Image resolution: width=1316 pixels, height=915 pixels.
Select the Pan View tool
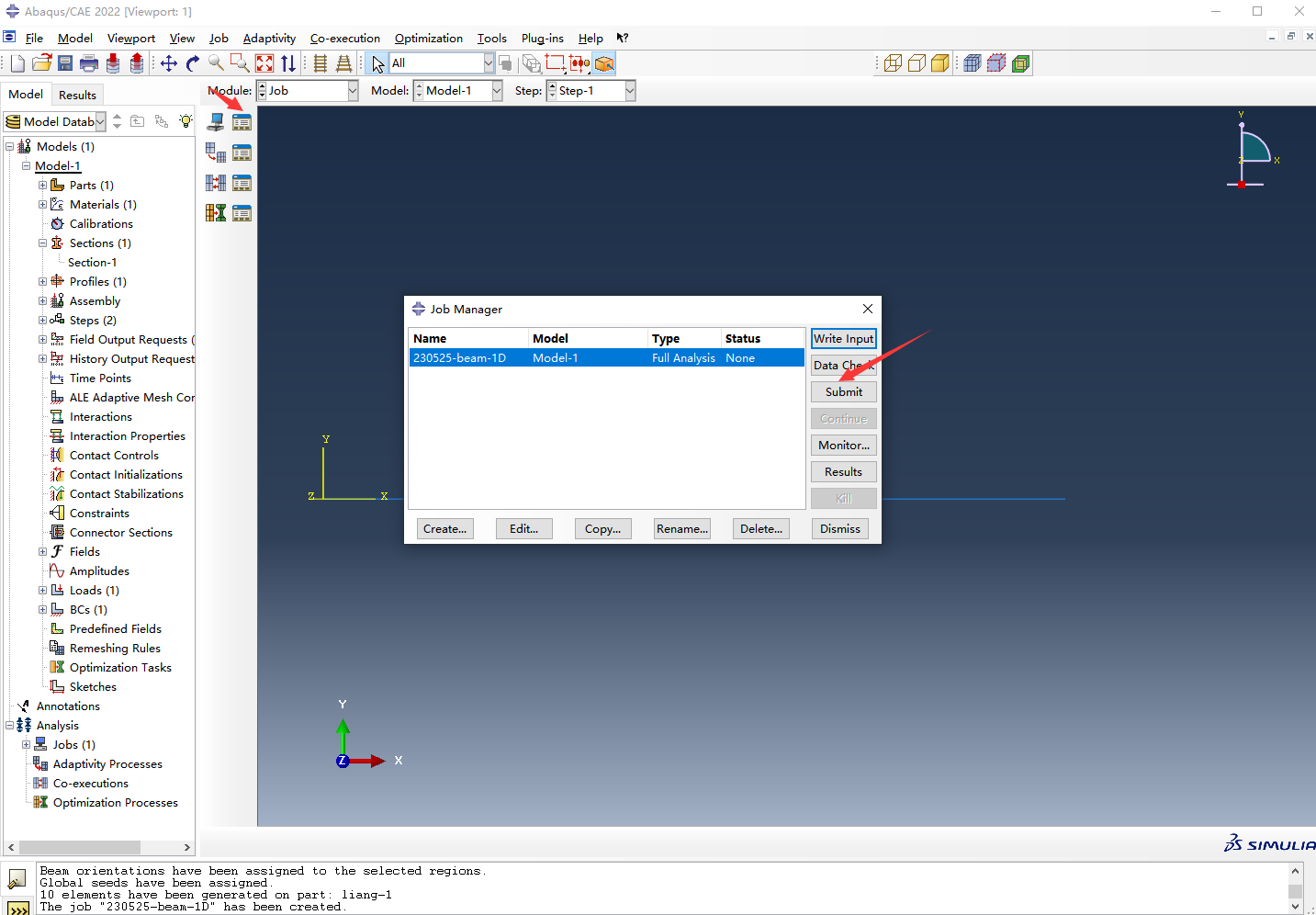[x=169, y=63]
